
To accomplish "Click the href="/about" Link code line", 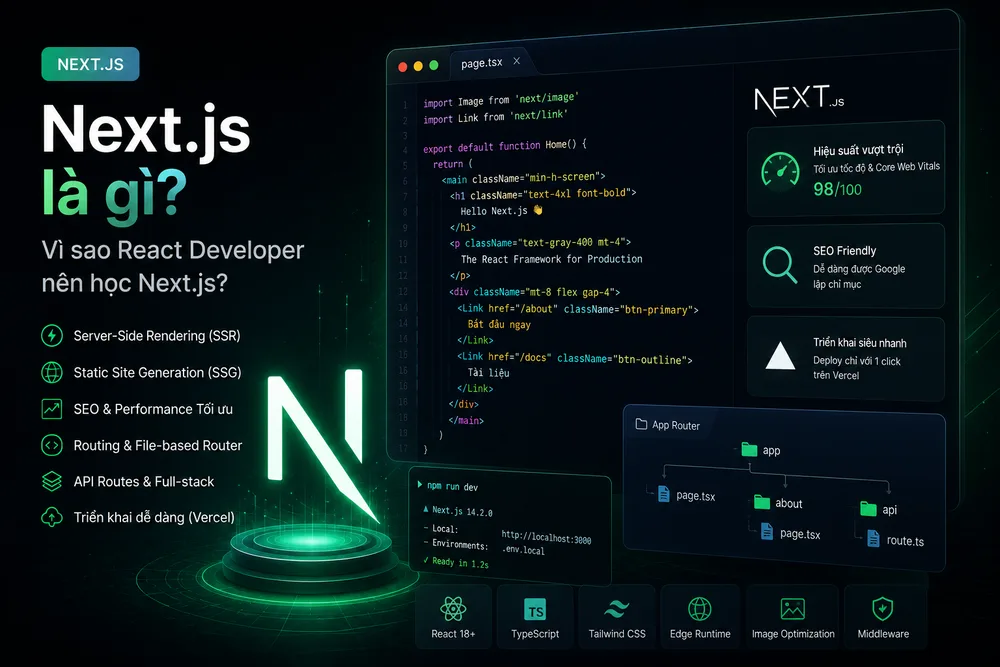I will point(578,309).
